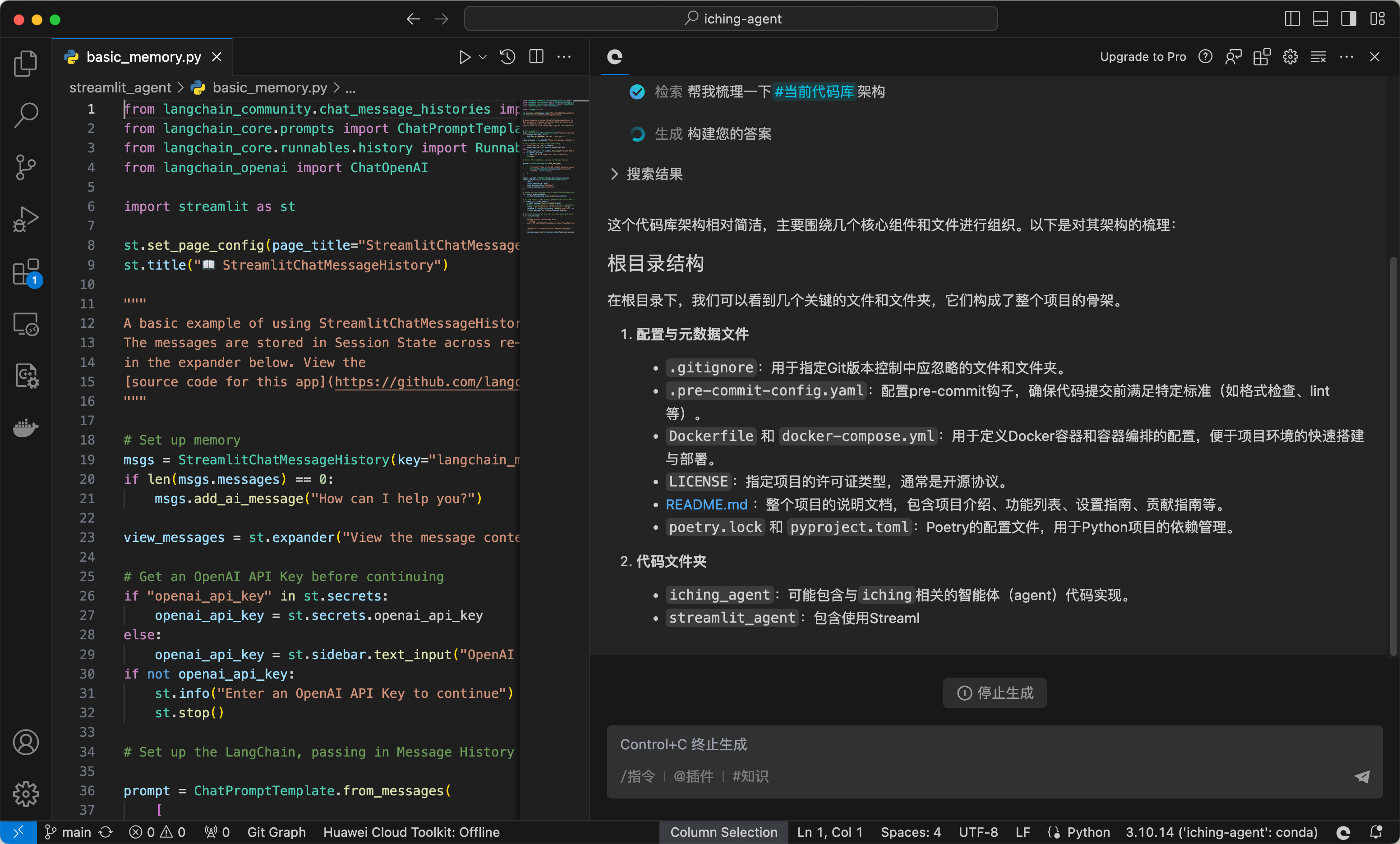Open chat panel settings gear
Viewport: 1400px width, 844px height.
point(1290,57)
